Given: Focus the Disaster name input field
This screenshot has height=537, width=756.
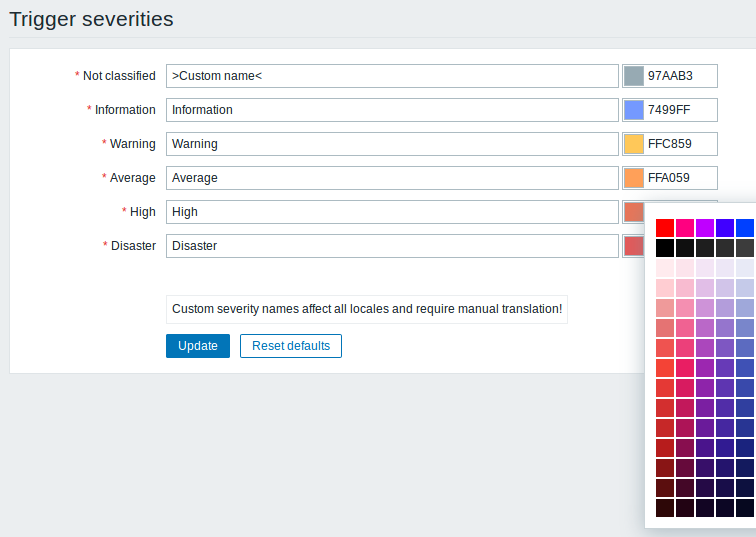Looking at the screenshot, I should tap(392, 246).
